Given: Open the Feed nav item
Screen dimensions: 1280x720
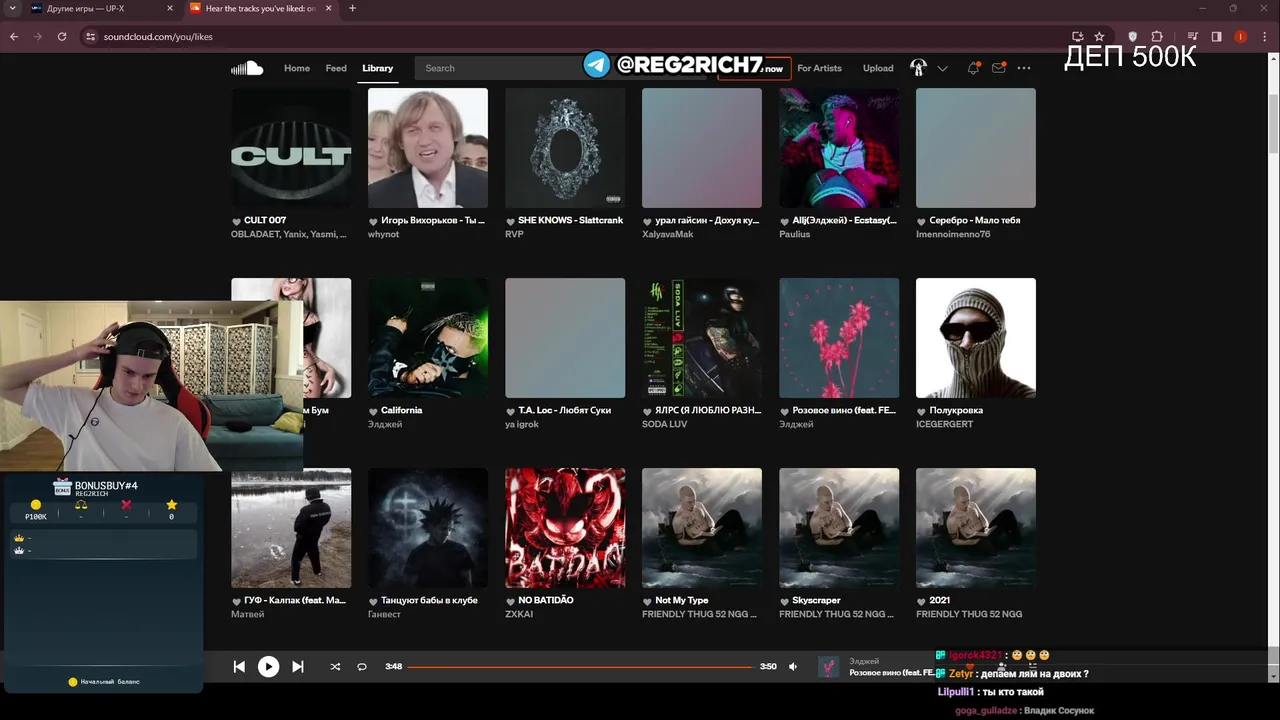Looking at the screenshot, I should 336,68.
